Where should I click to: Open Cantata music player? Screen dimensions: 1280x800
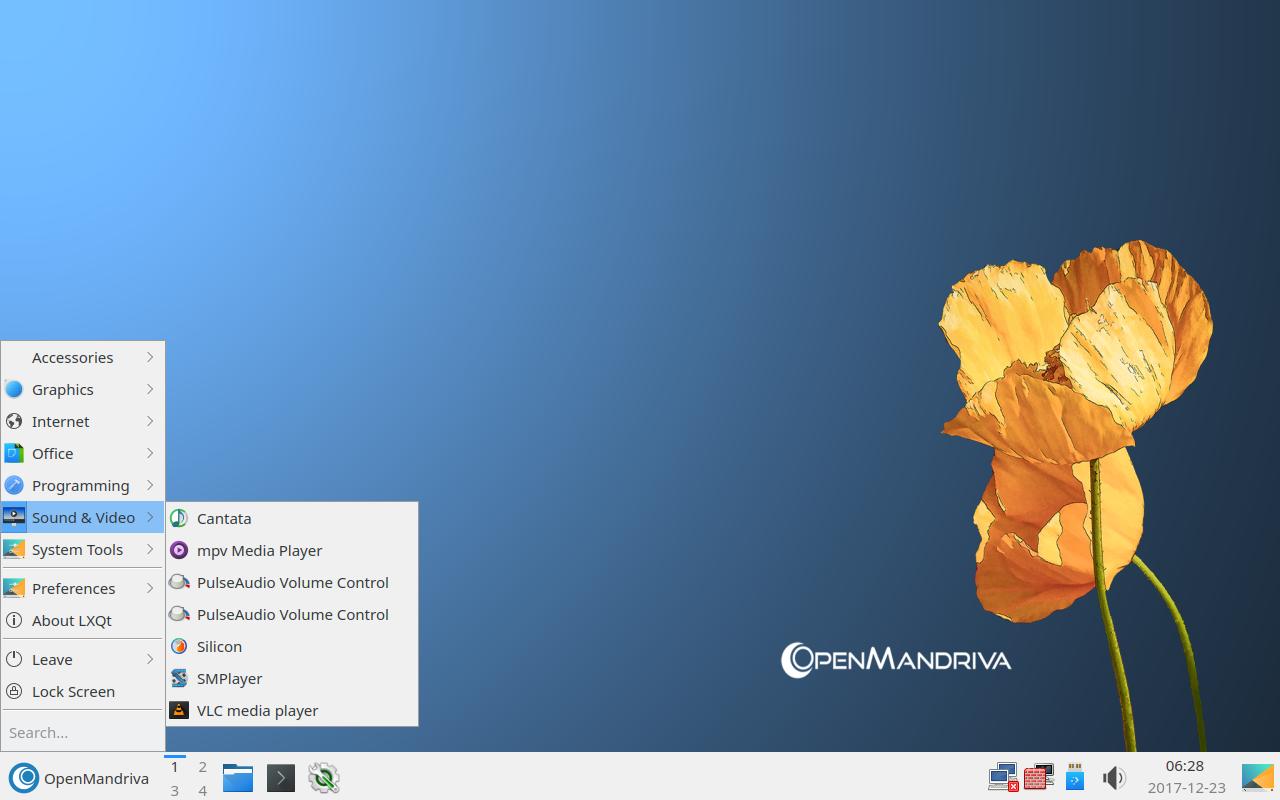(224, 518)
